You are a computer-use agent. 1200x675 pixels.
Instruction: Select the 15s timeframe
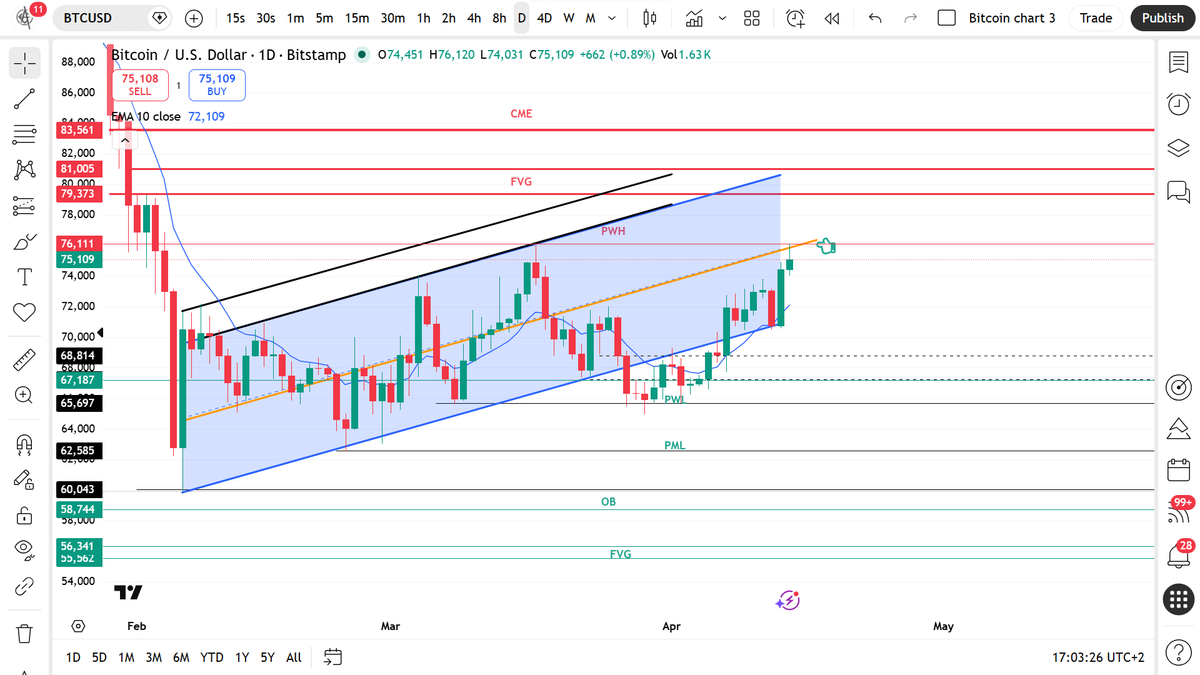pyautogui.click(x=235, y=18)
